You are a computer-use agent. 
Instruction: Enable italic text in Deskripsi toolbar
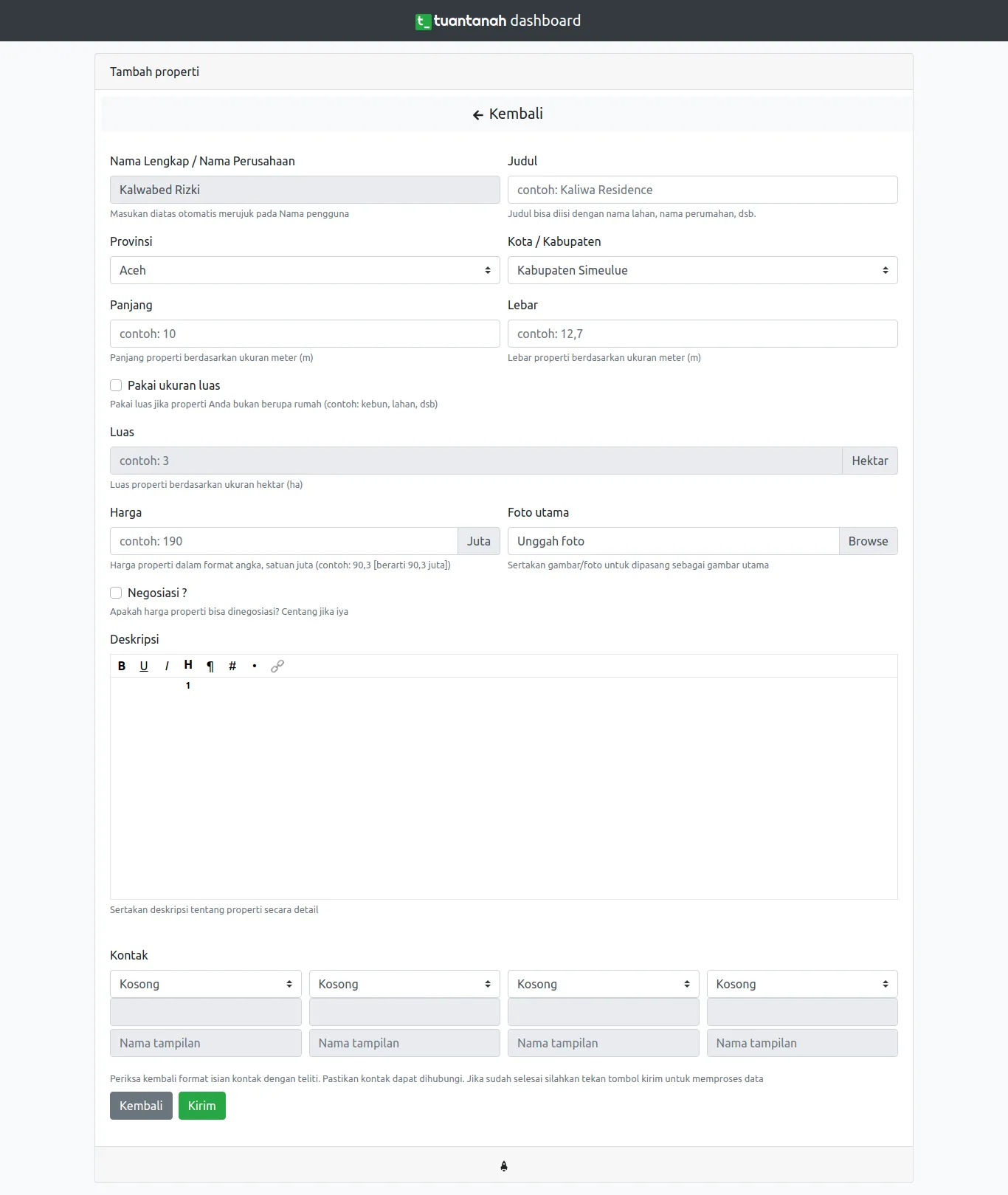167,666
